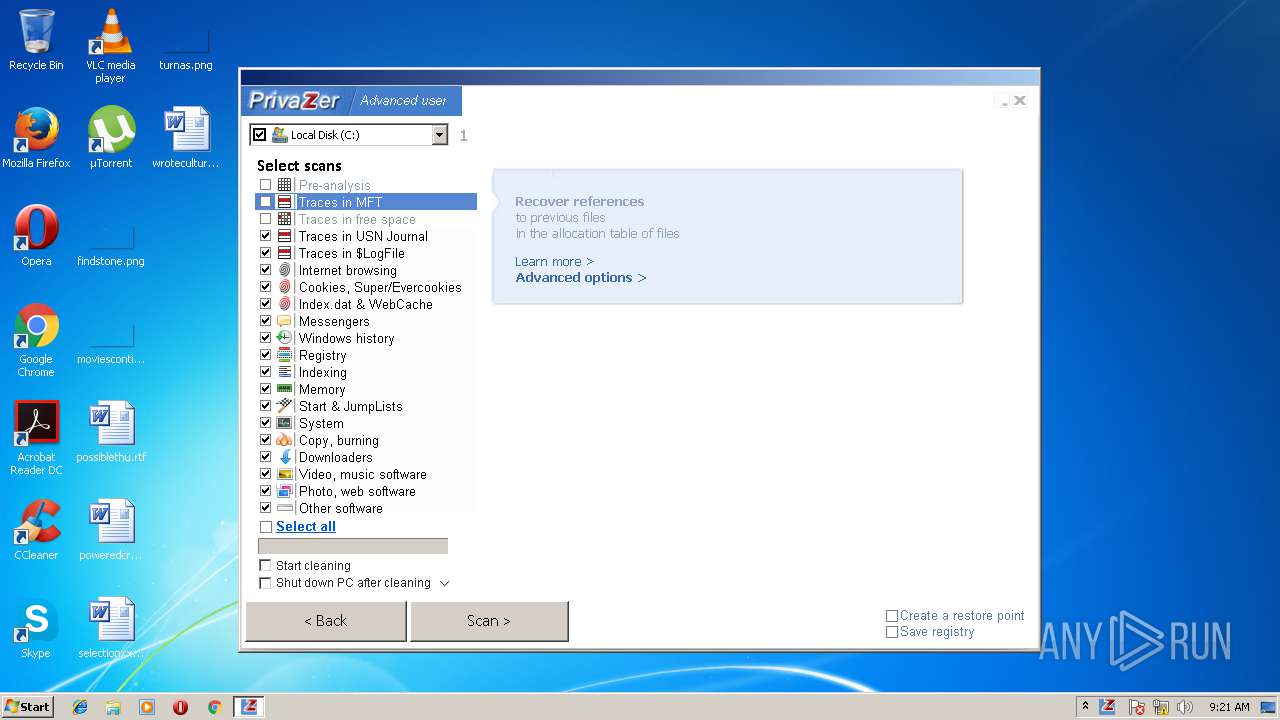Open Acrobat Reader DC desktop icon

[x=36, y=438]
